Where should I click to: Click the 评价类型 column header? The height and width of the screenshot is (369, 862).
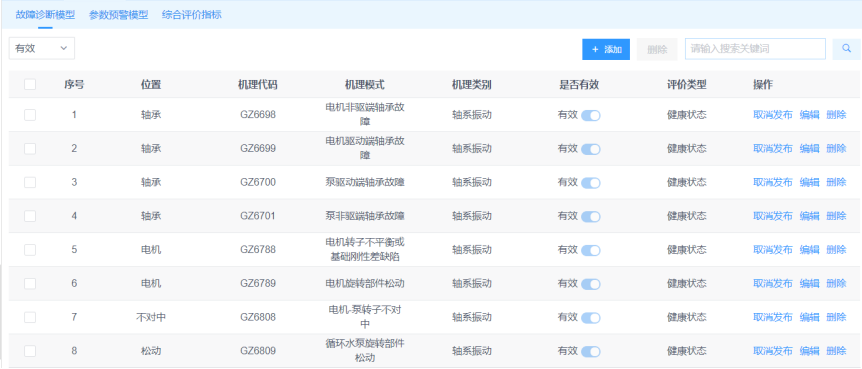coord(687,85)
